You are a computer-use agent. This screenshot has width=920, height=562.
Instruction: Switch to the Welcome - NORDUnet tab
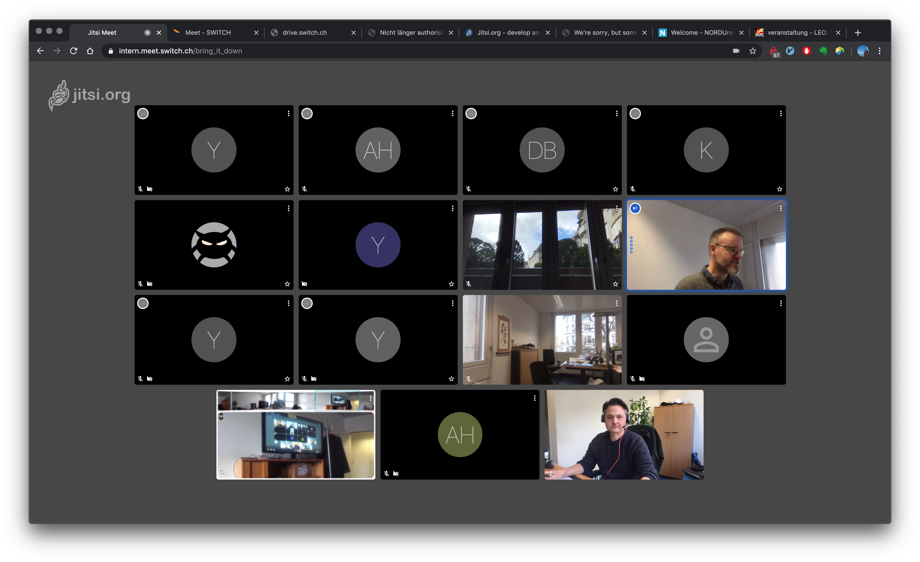point(700,32)
